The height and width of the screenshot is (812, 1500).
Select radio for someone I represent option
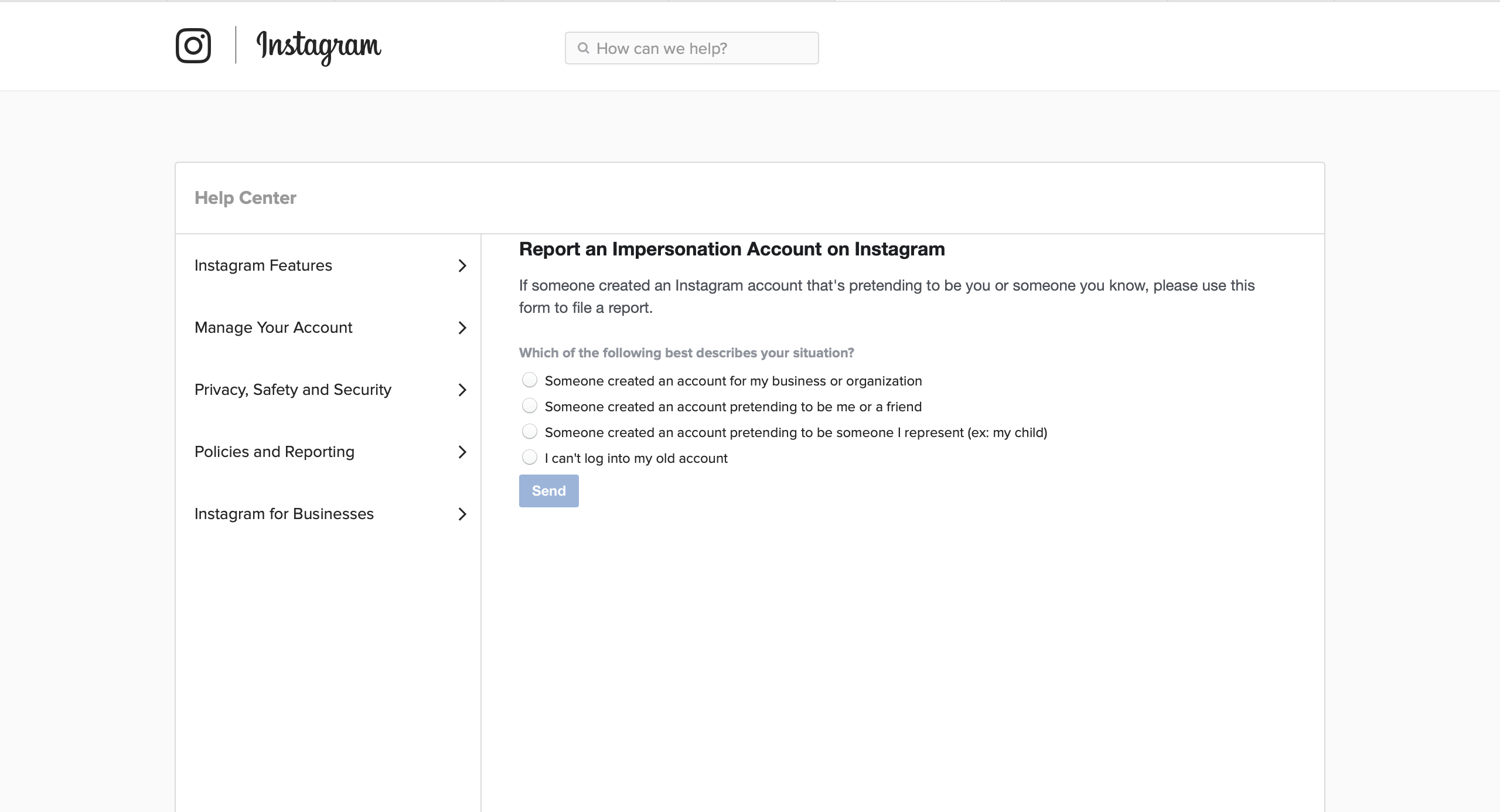[x=530, y=432]
